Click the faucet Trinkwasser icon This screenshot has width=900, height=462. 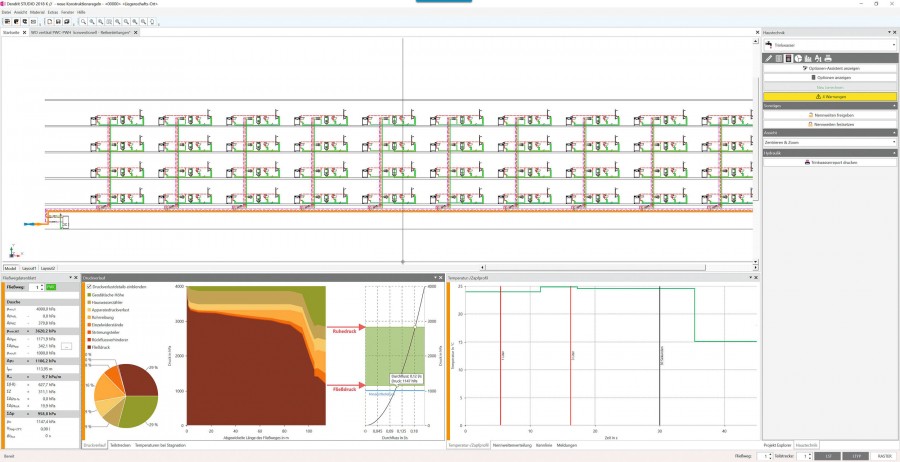[x=769, y=44]
